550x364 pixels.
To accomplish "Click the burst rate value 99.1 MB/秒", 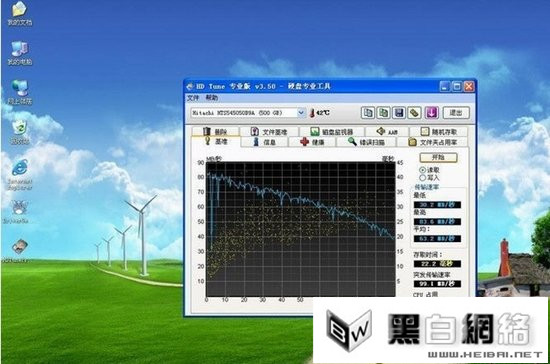I will (437, 284).
